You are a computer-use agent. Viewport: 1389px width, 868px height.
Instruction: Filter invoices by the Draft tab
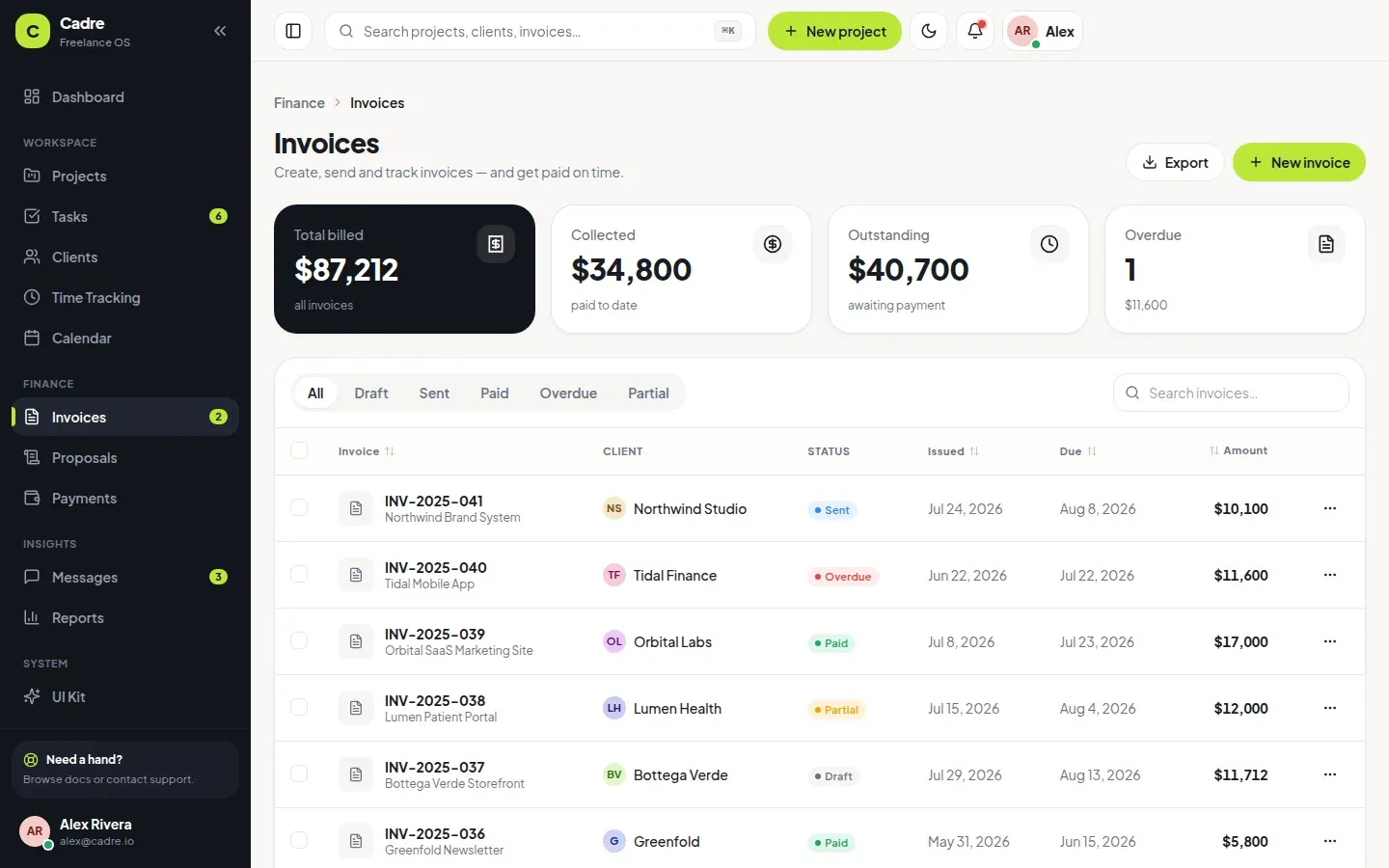pyautogui.click(x=371, y=393)
